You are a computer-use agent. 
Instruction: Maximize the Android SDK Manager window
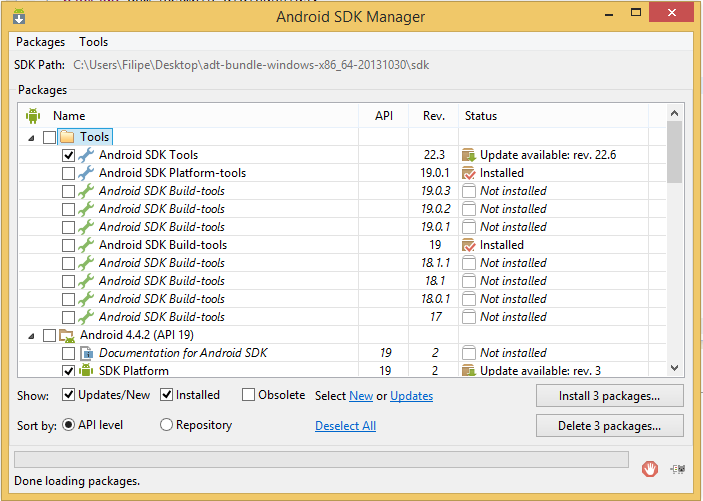636,13
